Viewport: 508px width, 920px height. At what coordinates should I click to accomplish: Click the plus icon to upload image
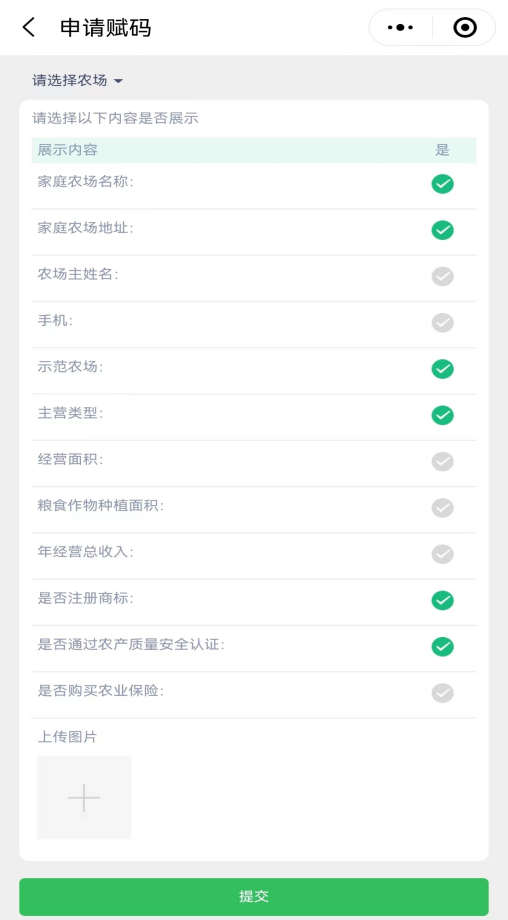84,797
